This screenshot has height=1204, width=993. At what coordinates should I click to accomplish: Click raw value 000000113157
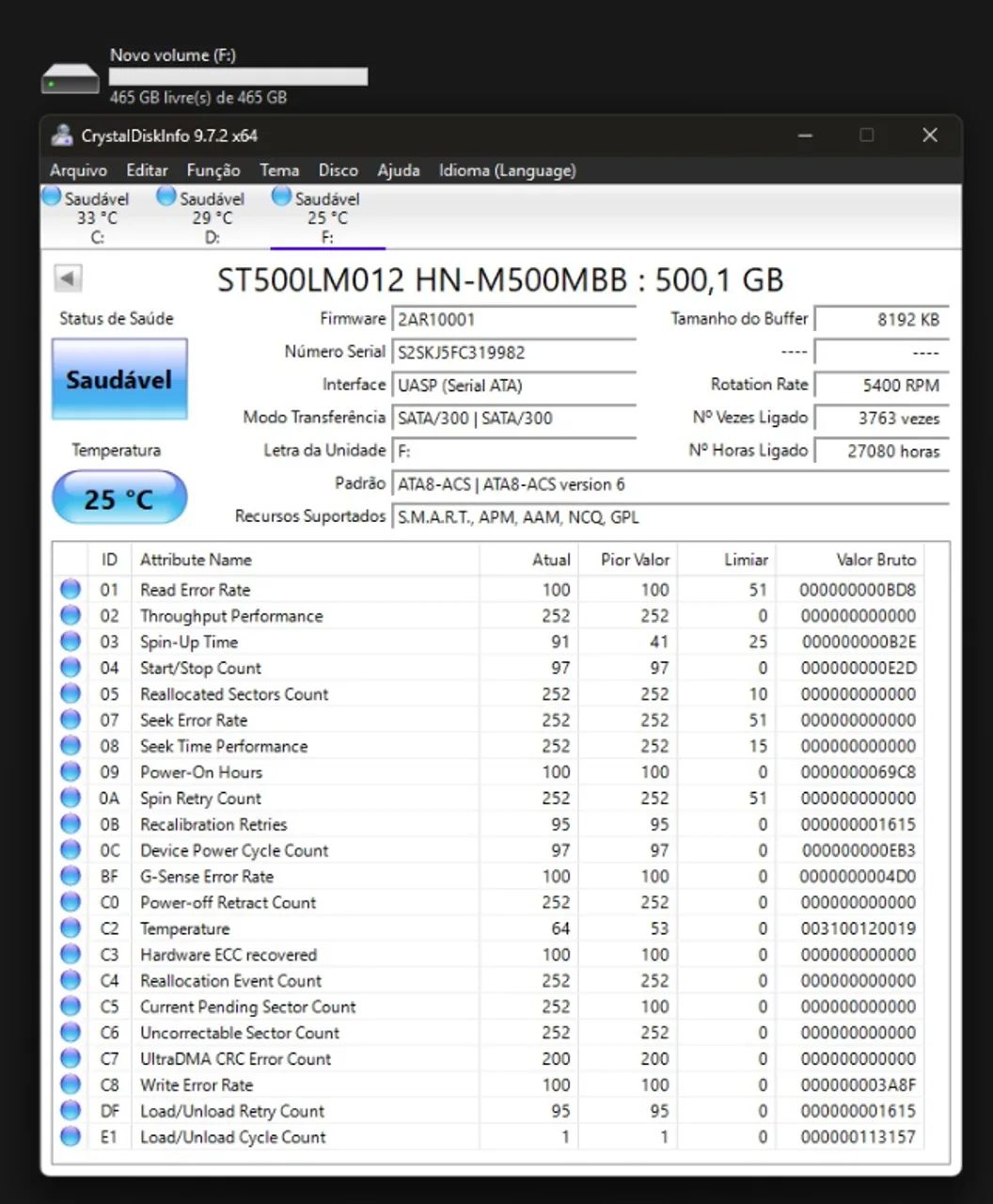tap(858, 1136)
